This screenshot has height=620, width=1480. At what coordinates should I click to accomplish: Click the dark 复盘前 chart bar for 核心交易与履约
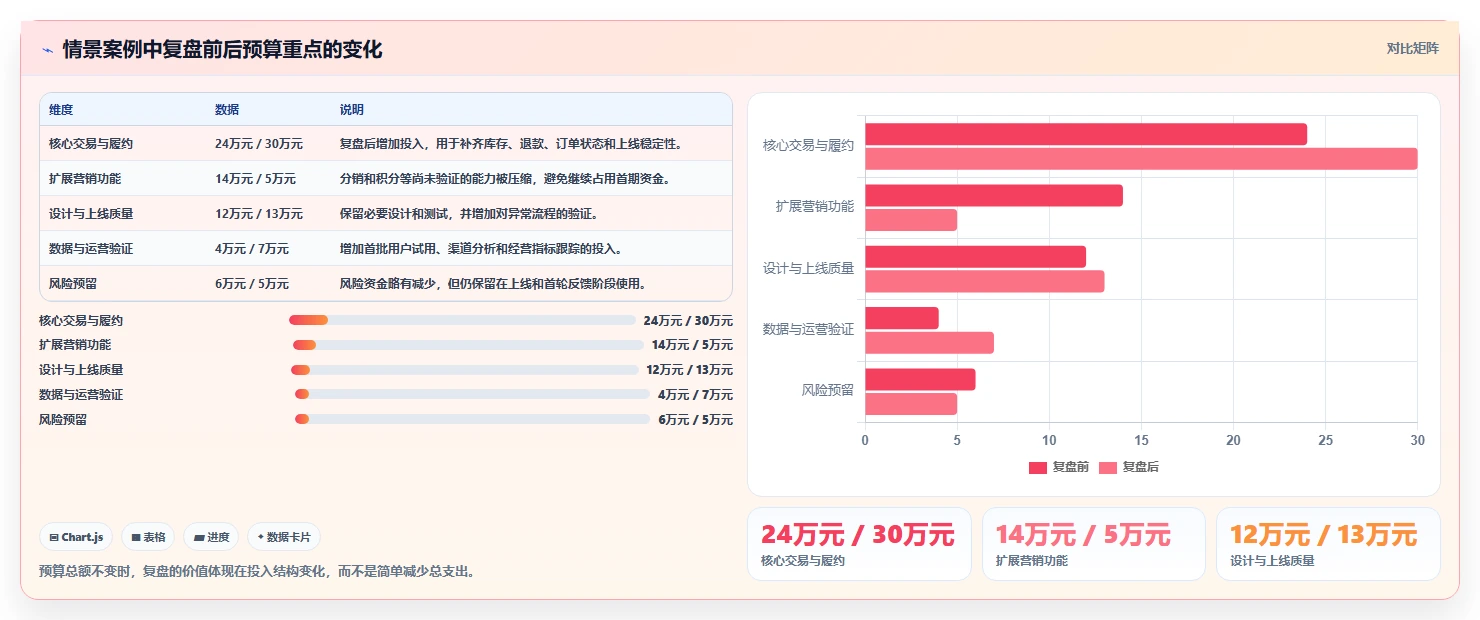click(1086, 134)
